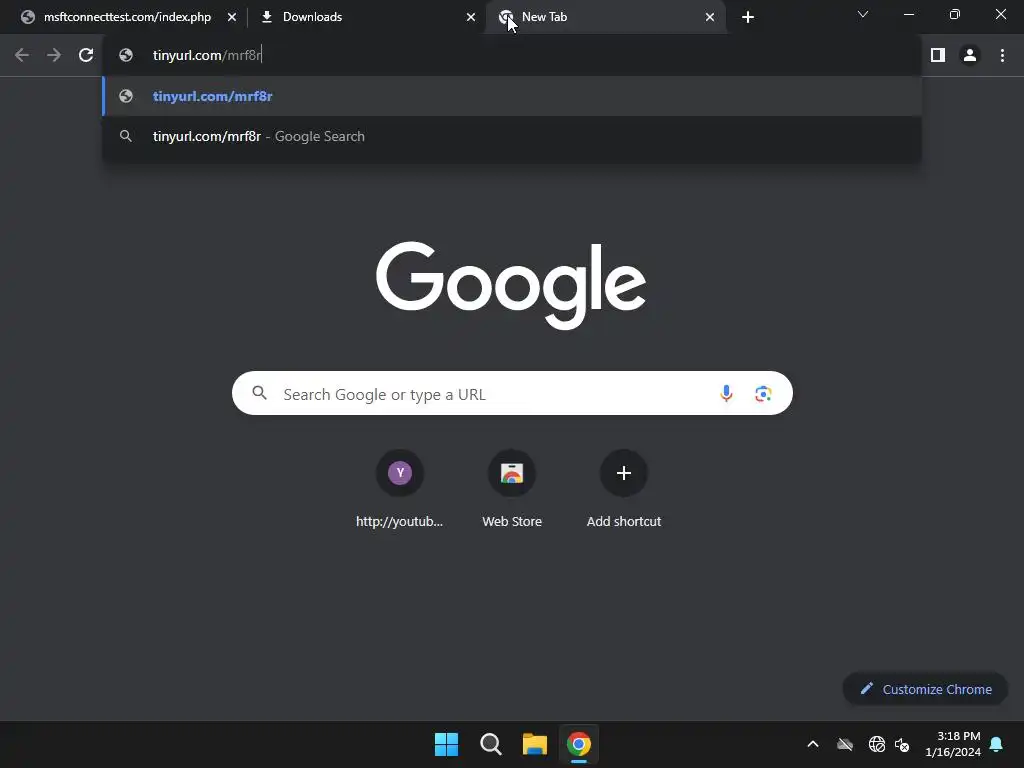Screen dimensions: 1024x768
Task: Open the notification bell icon
Action: 997,744
